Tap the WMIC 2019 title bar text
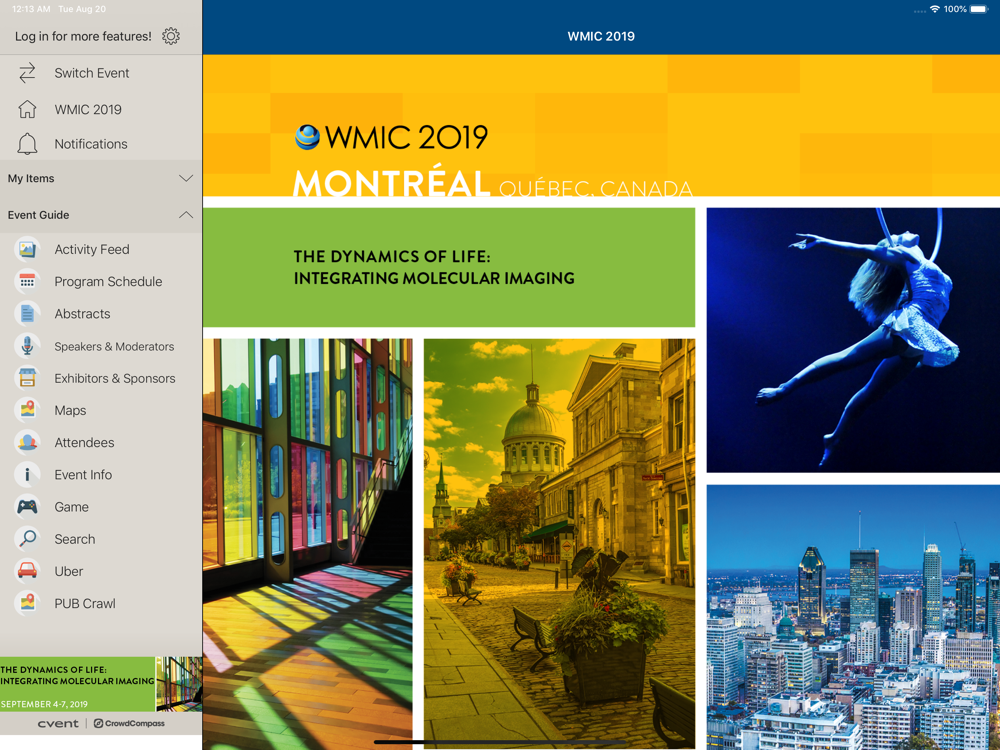The height and width of the screenshot is (750, 1000). tap(601, 36)
